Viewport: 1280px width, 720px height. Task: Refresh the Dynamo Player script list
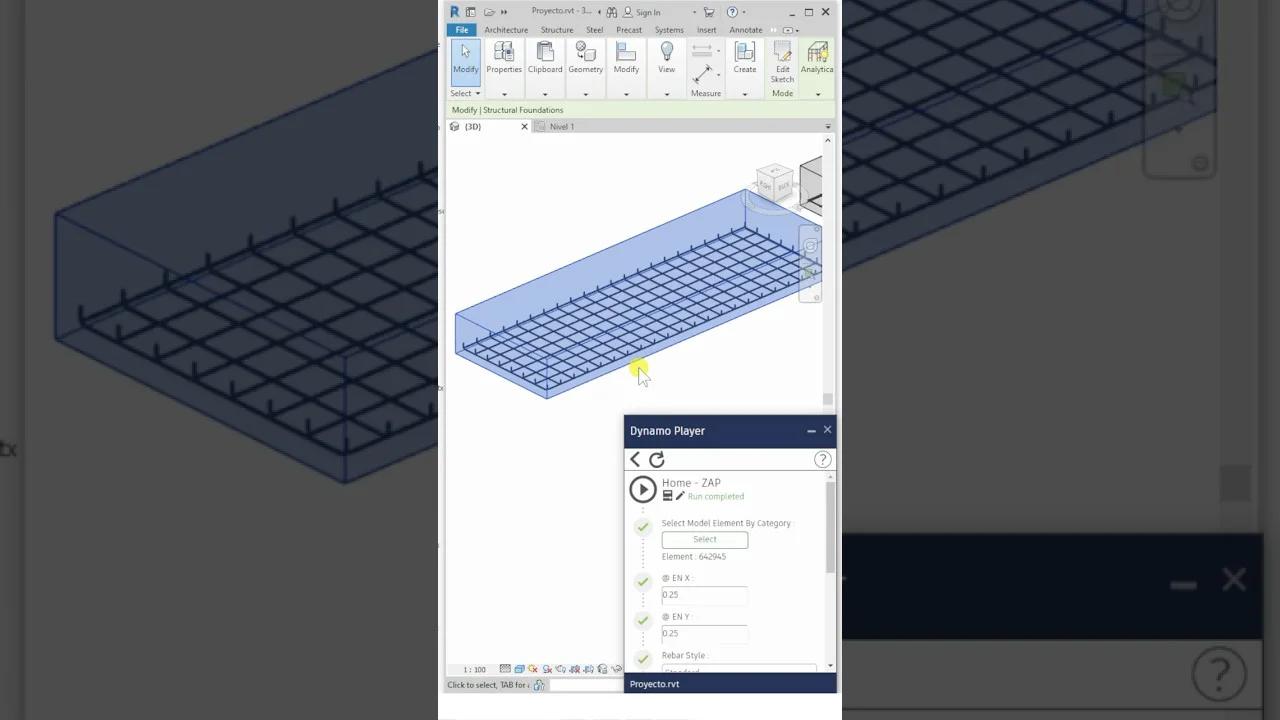pyautogui.click(x=657, y=459)
